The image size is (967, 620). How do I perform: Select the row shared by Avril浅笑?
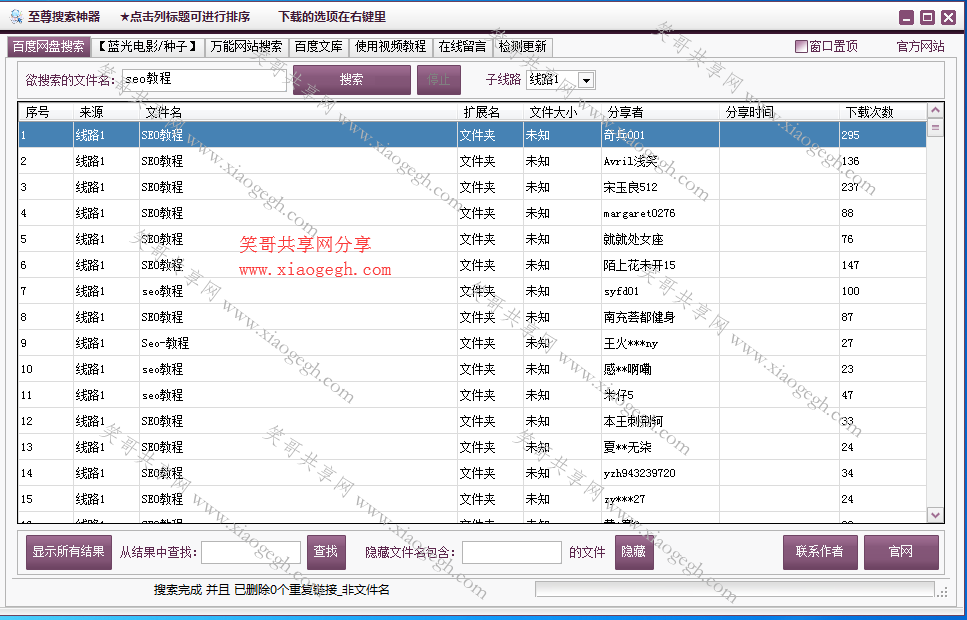(x=472, y=161)
